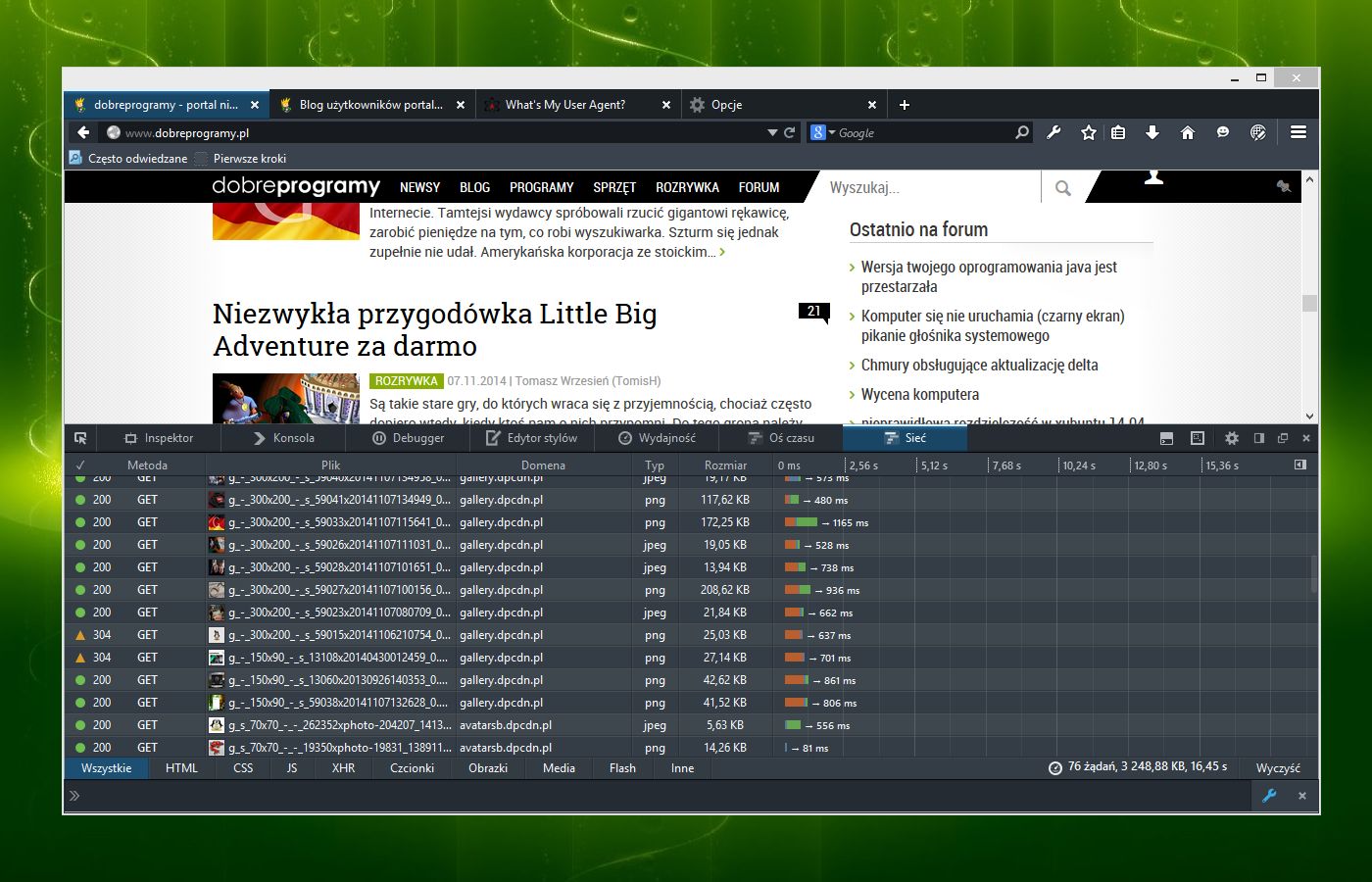The height and width of the screenshot is (882, 1372).
Task: Dock devtools to the side
Action: [1259, 438]
